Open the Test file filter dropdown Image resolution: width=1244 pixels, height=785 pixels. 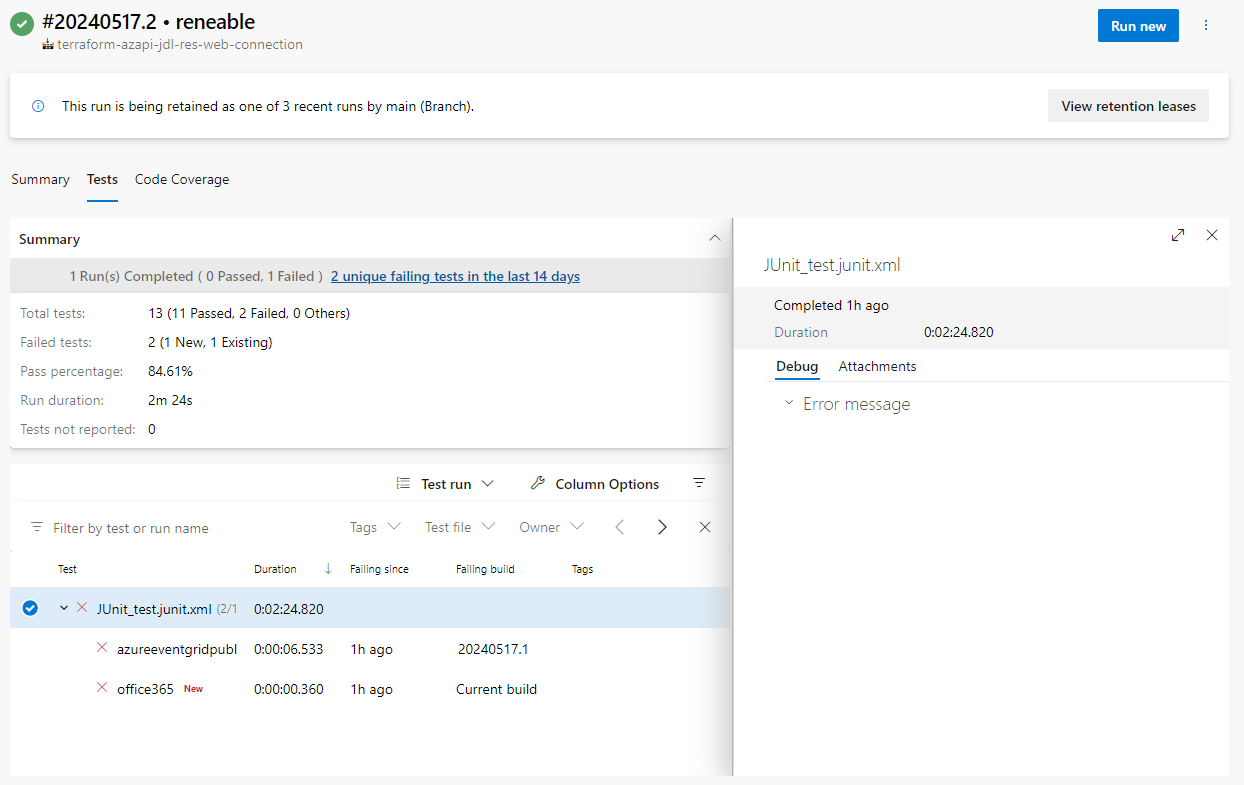460,527
